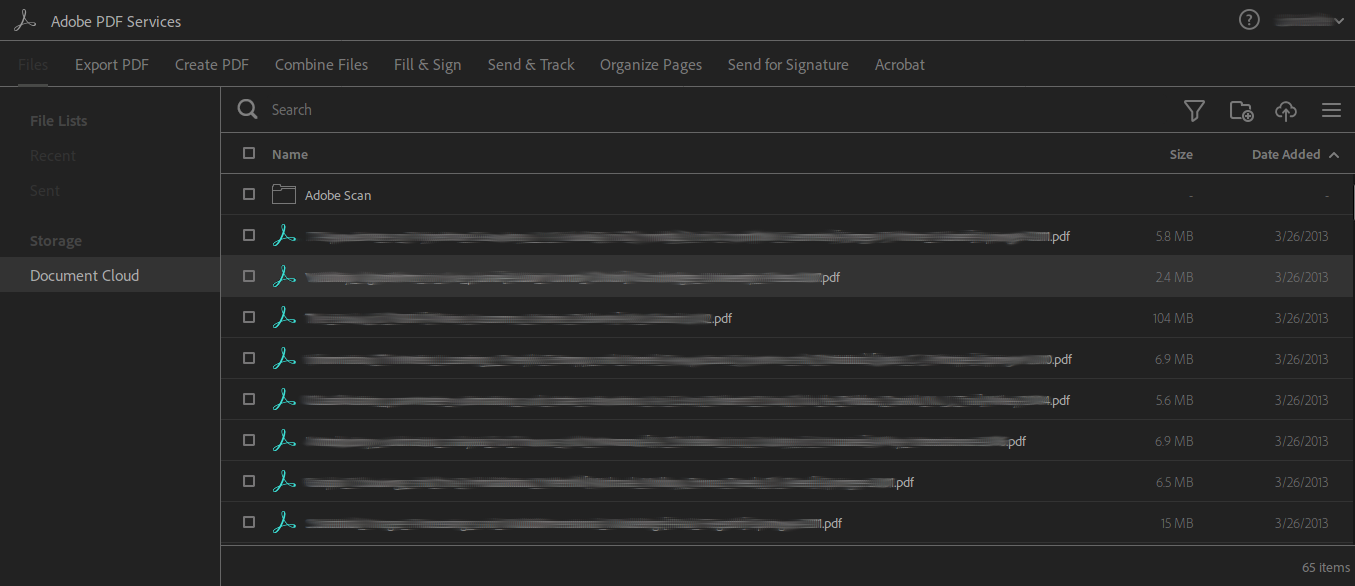Toggle Date Added sort order chevron
The image size is (1355, 586).
click(1333, 154)
